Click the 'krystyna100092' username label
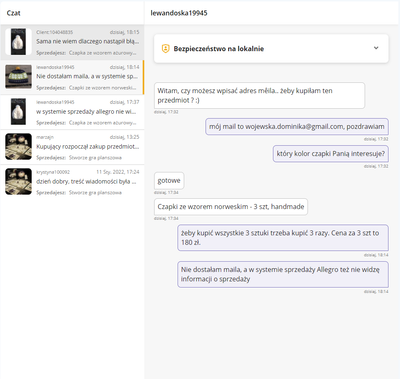Image resolution: width=400 pixels, height=379 pixels. pyautogui.click(x=53, y=172)
